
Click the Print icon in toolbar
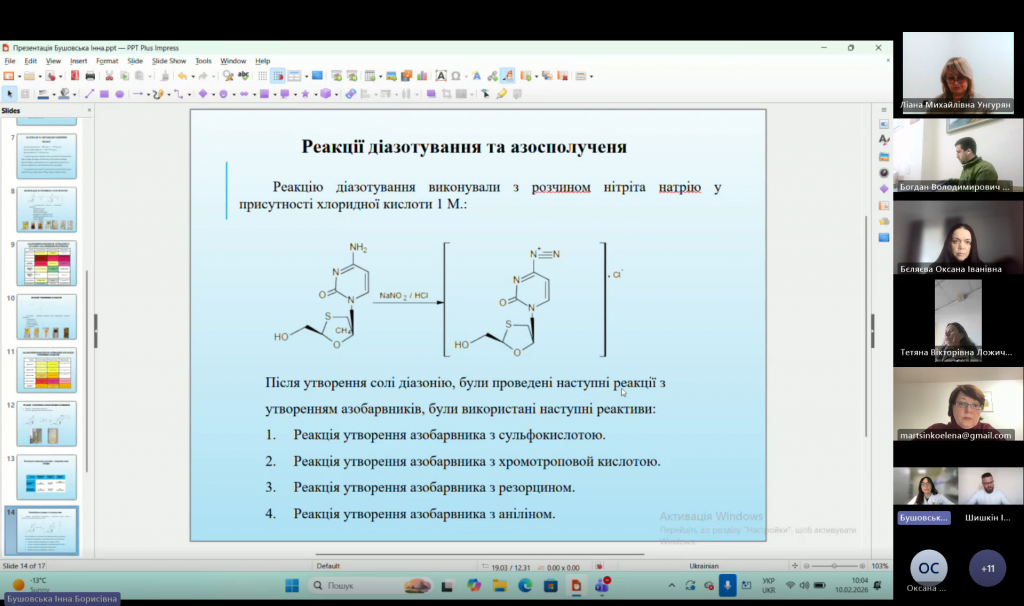point(90,76)
